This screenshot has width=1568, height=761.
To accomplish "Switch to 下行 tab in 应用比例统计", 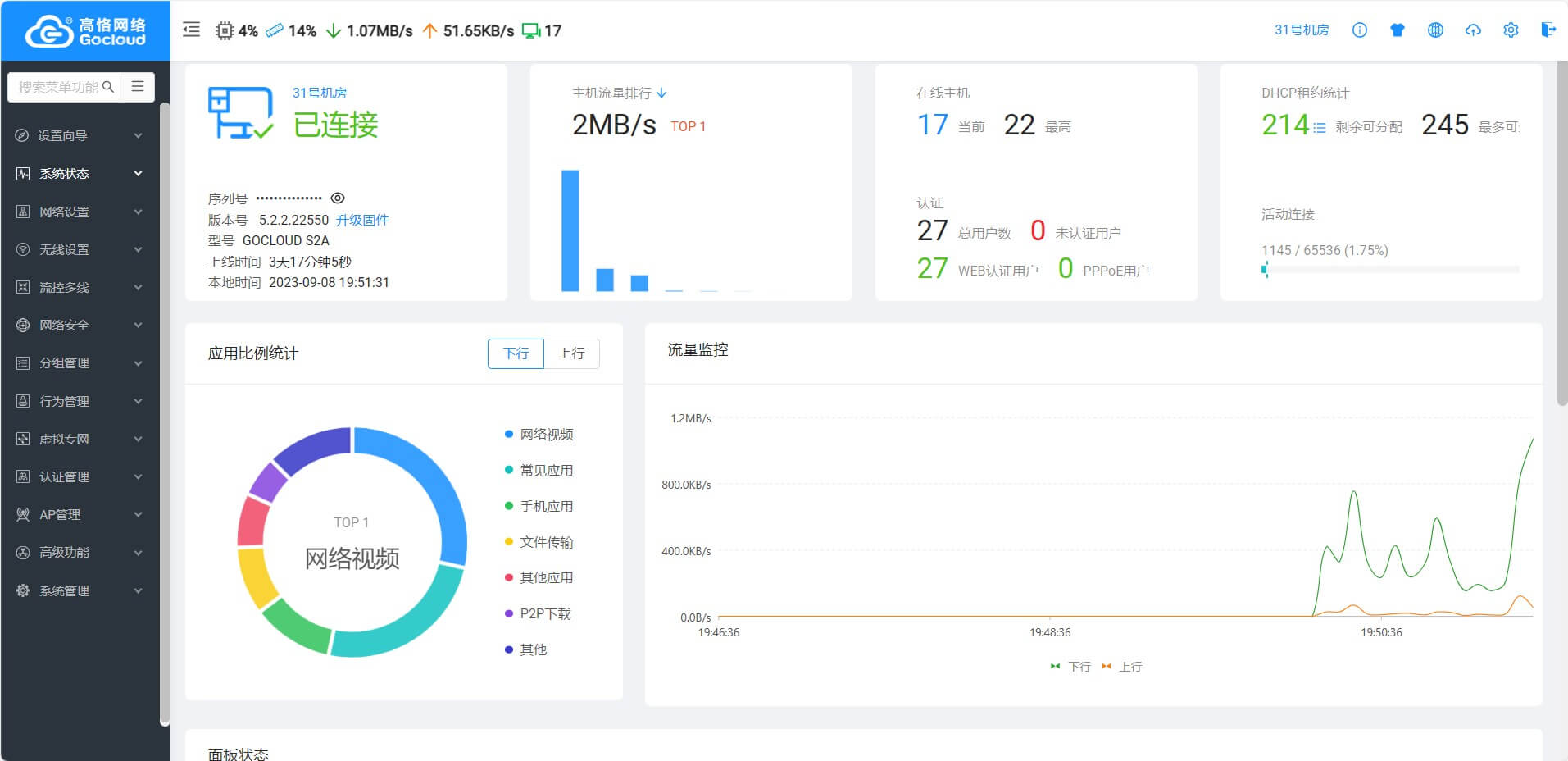I will tap(516, 353).
